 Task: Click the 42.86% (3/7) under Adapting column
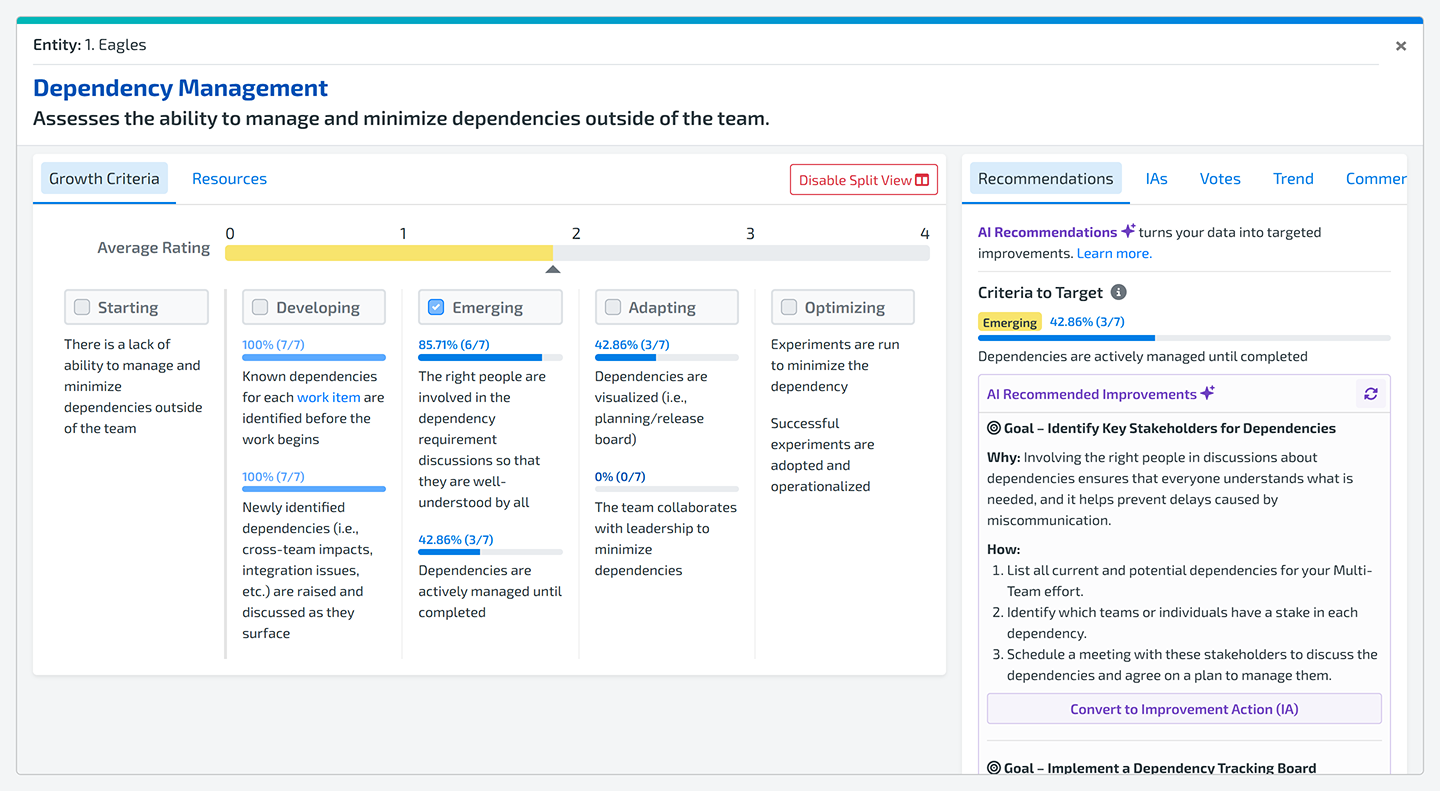(x=632, y=345)
